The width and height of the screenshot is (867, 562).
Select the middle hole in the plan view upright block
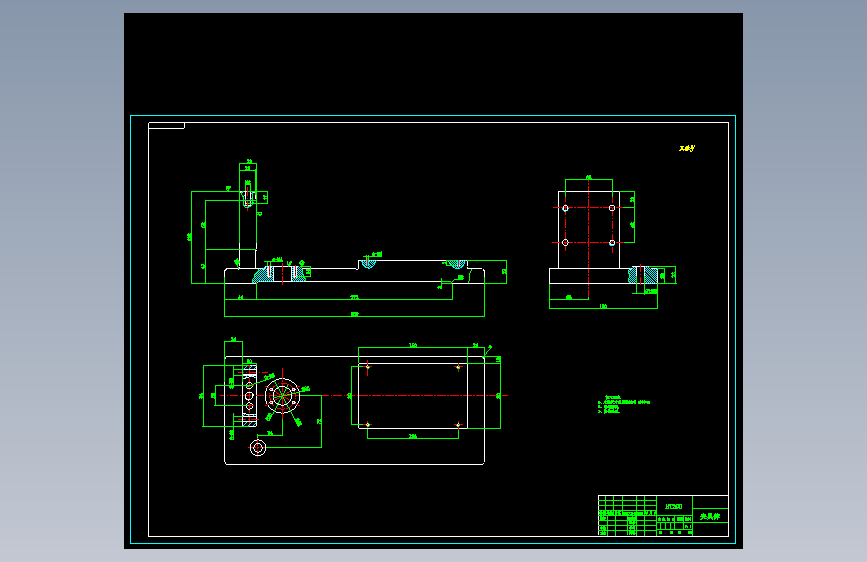249,396
